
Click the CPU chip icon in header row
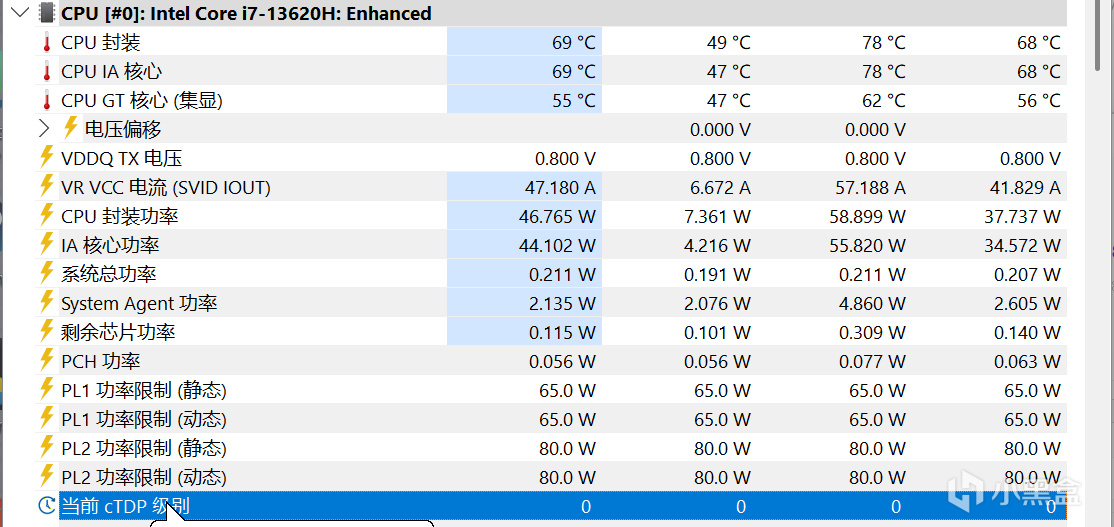pyautogui.click(x=46, y=13)
